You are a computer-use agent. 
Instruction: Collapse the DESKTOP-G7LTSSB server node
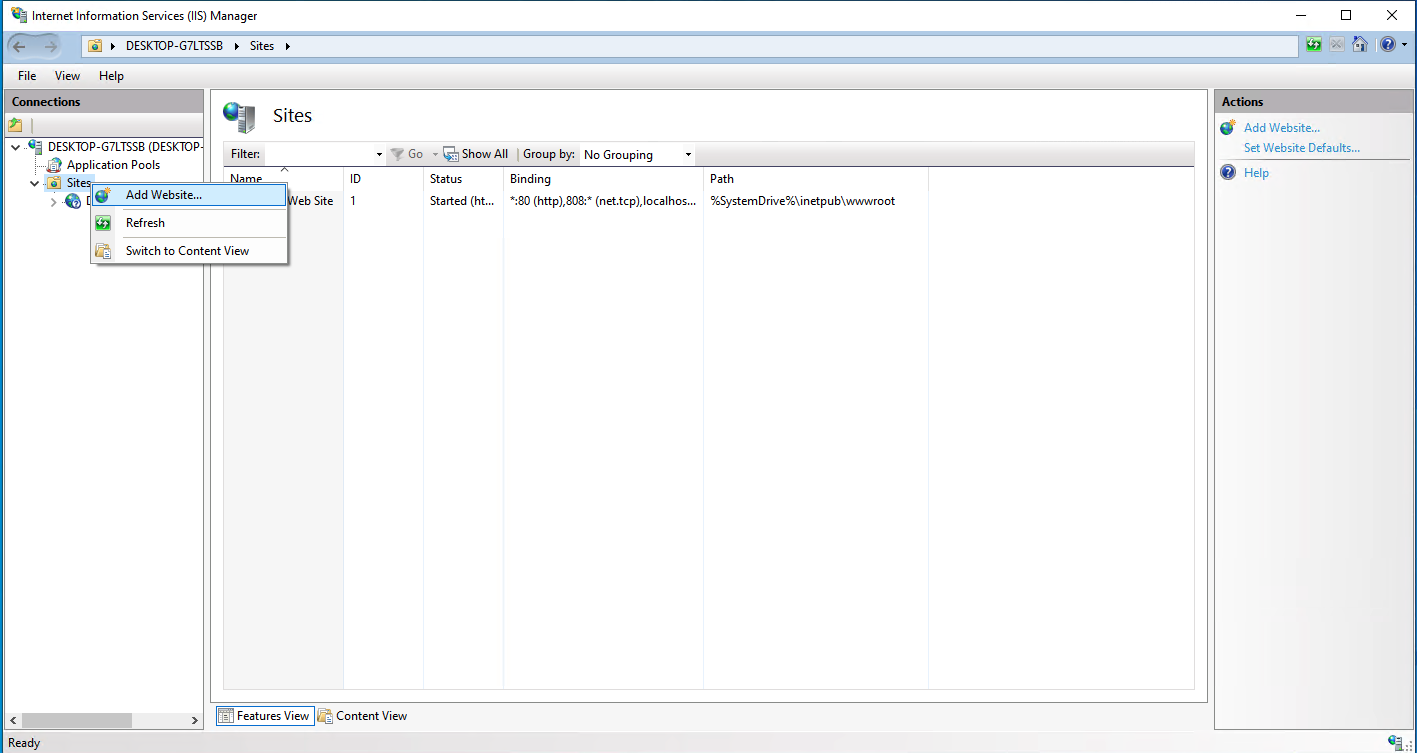click(16, 147)
